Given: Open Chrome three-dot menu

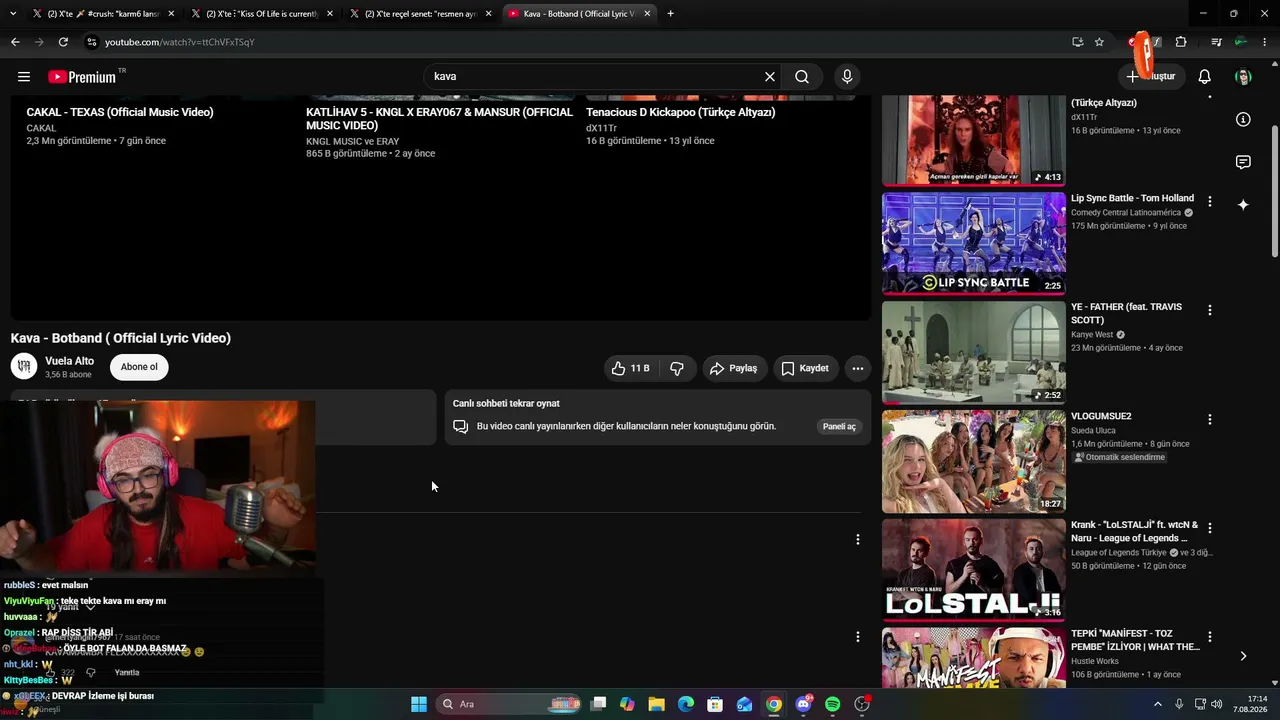Looking at the screenshot, I should pos(1265,42).
